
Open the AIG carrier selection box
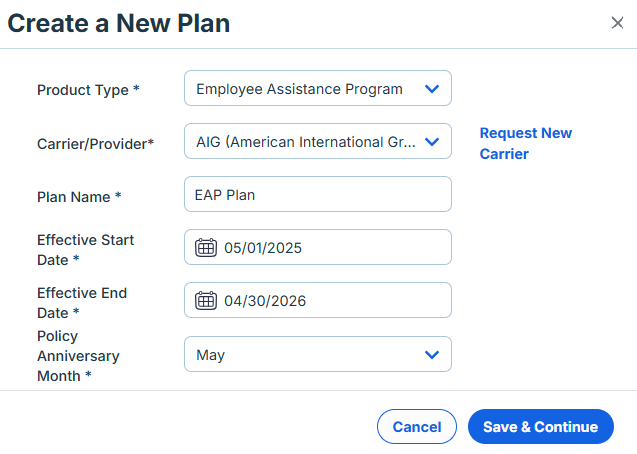[x=318, y=141]
